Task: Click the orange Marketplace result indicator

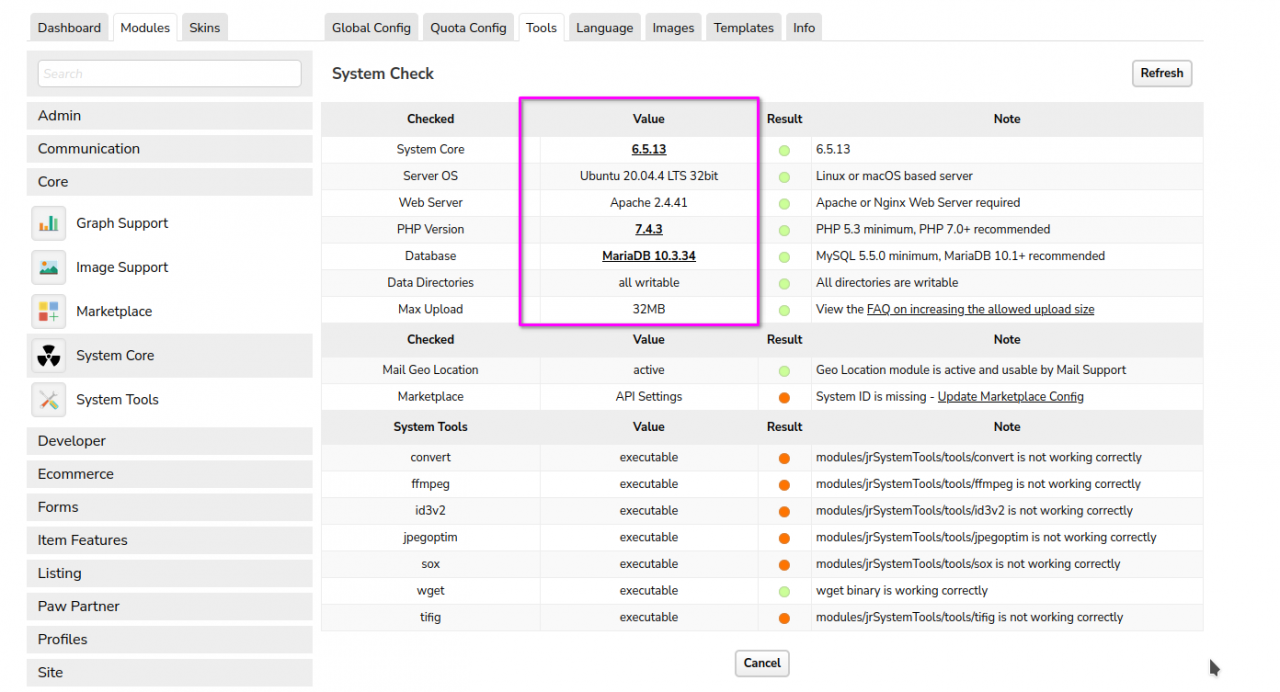Action: point(784,397)
